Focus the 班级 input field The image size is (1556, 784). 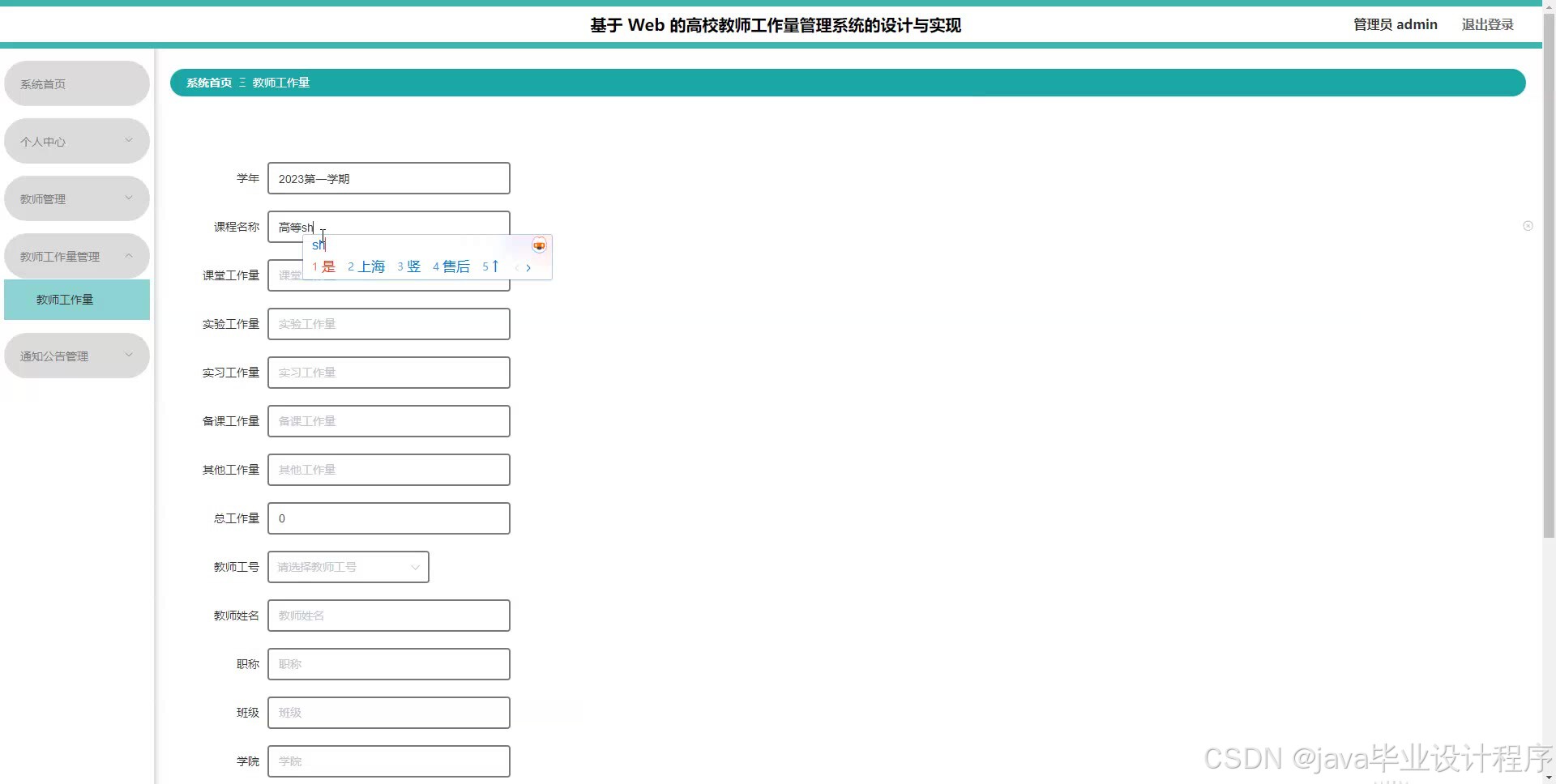coord(389,713)
